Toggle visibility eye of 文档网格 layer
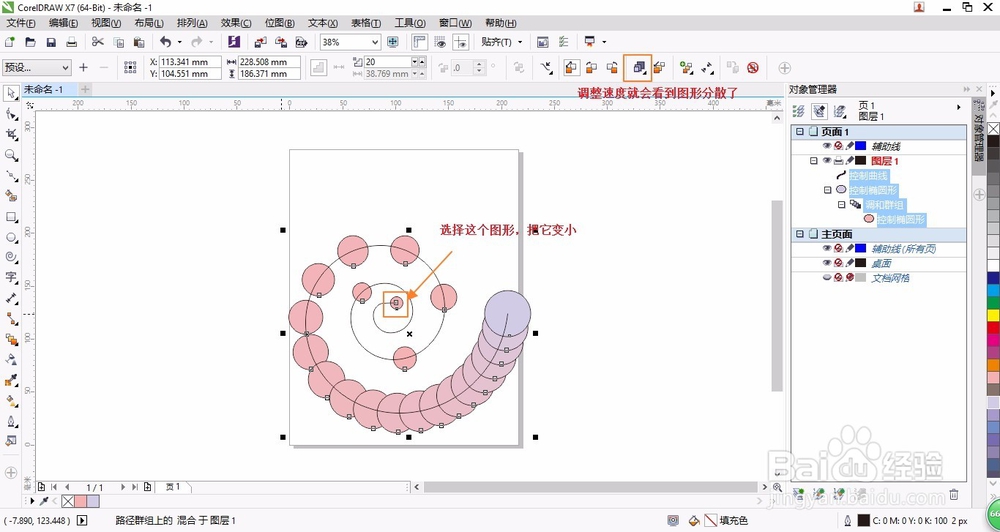The image size is (1000, 532). (827, 277)
